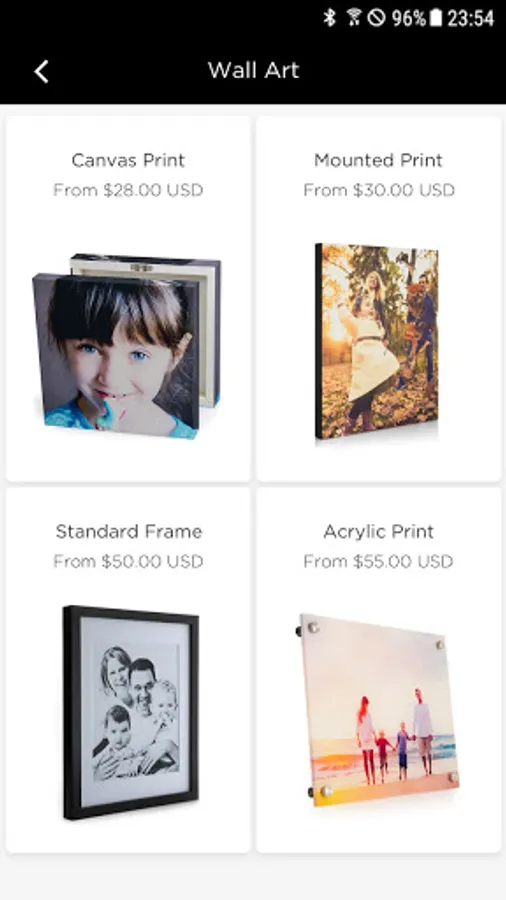This screenshot has width=506, height=900.
Task: Tap the do-not-disturb status icon
Action: click(376, 18)
